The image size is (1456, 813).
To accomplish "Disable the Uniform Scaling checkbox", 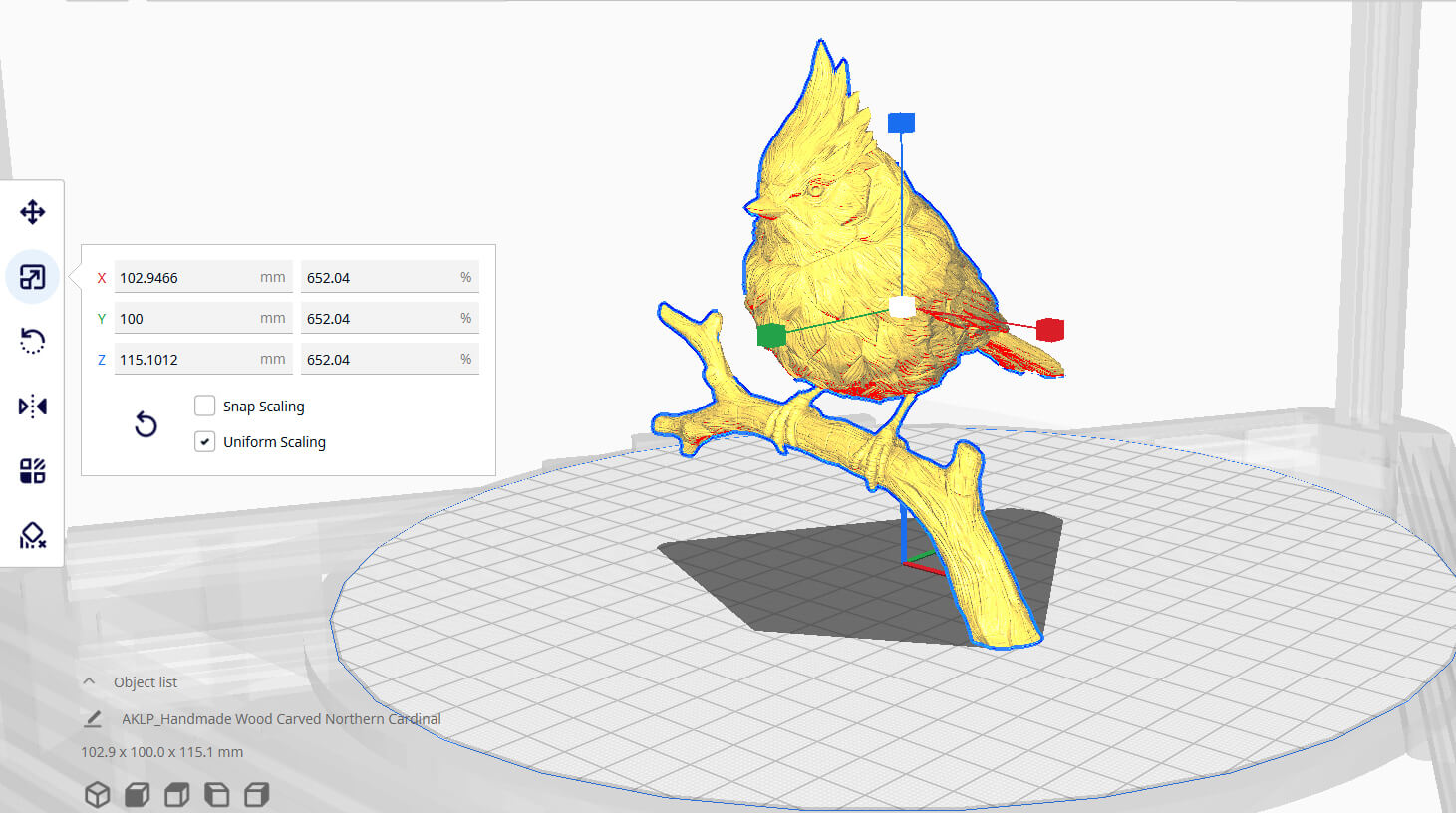I will 204,441.
